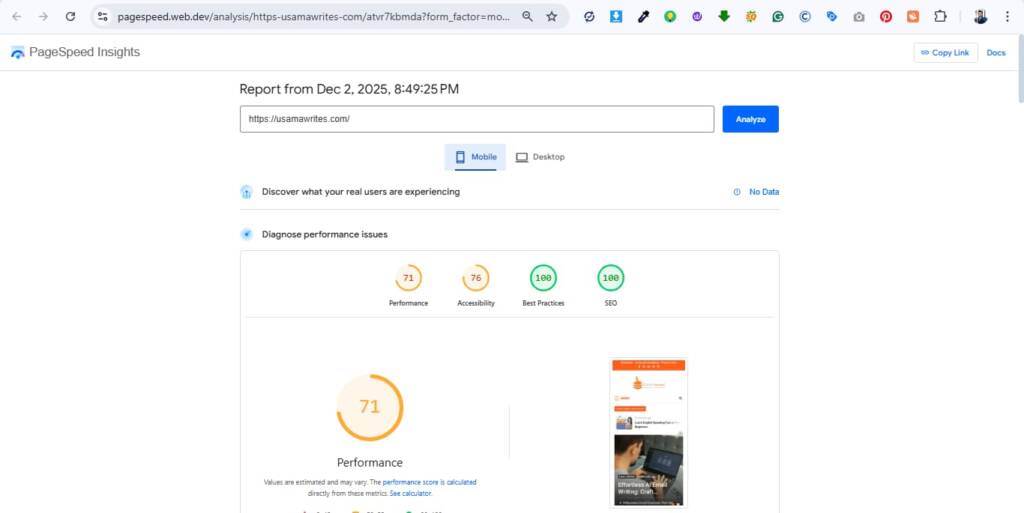Click the PageSpeed Insights logo

coord(75,52)
